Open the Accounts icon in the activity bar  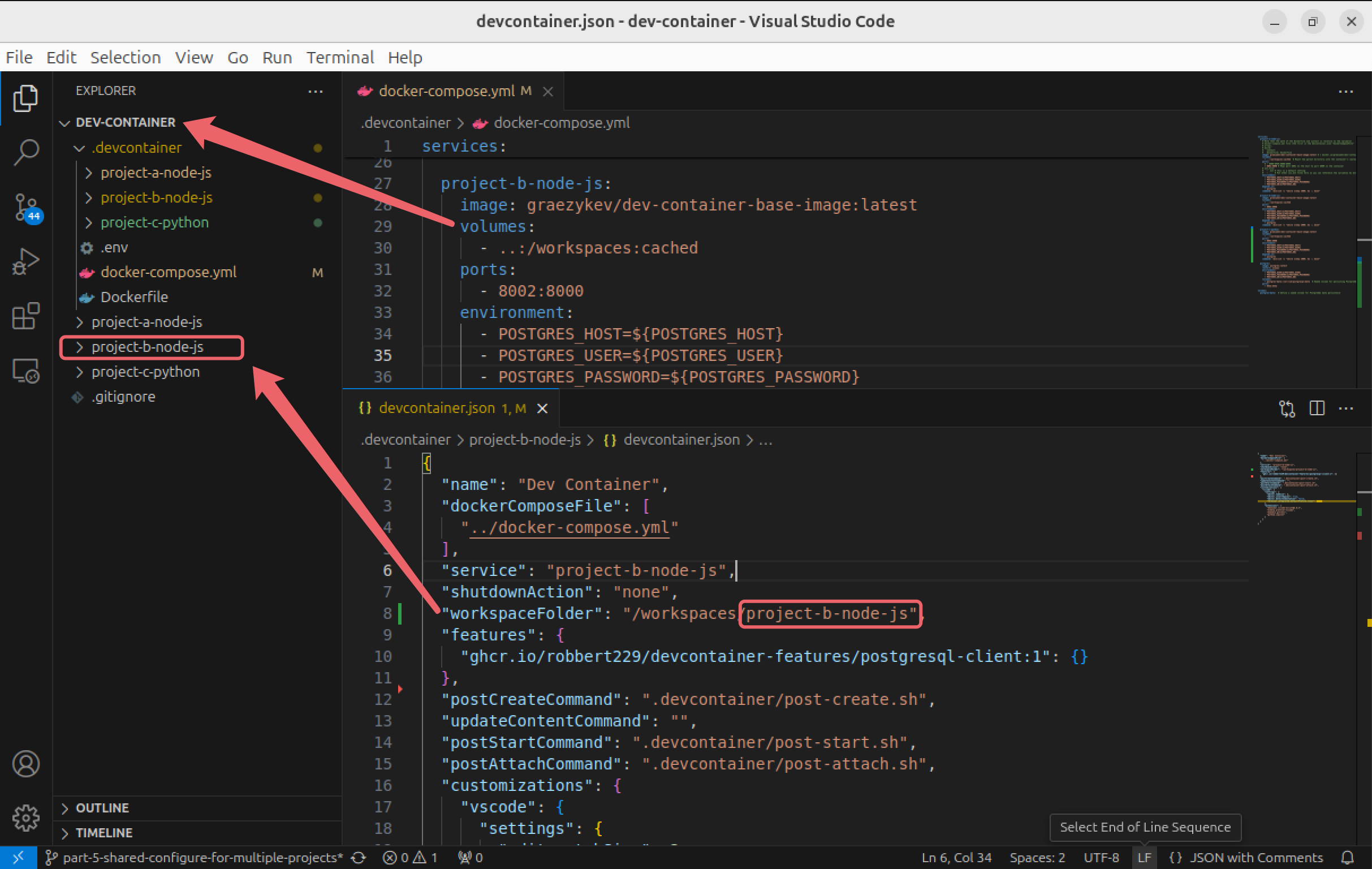tap(25, 764)
